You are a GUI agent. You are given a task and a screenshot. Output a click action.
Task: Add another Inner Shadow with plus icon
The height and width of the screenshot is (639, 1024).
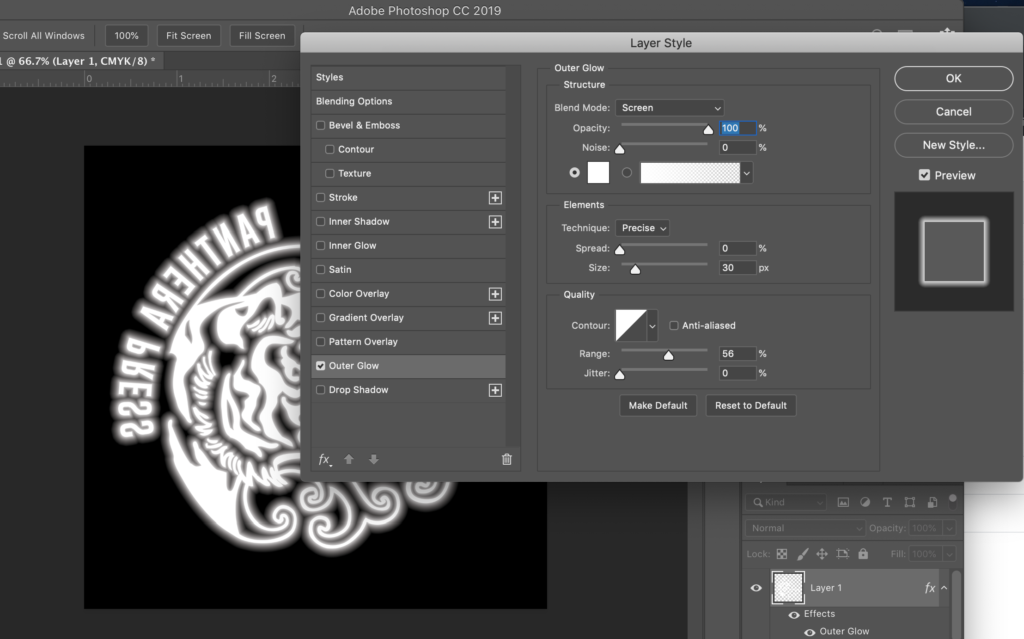click(495, 222)
